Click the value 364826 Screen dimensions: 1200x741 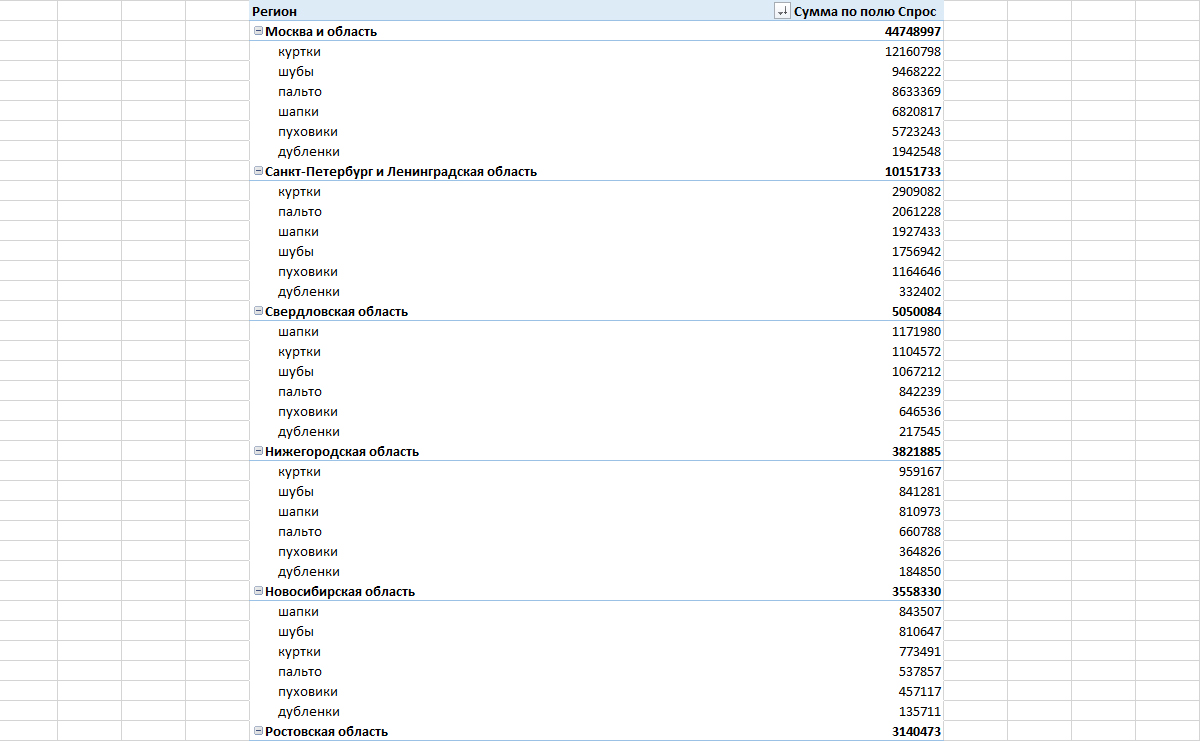tap(920, 551)
